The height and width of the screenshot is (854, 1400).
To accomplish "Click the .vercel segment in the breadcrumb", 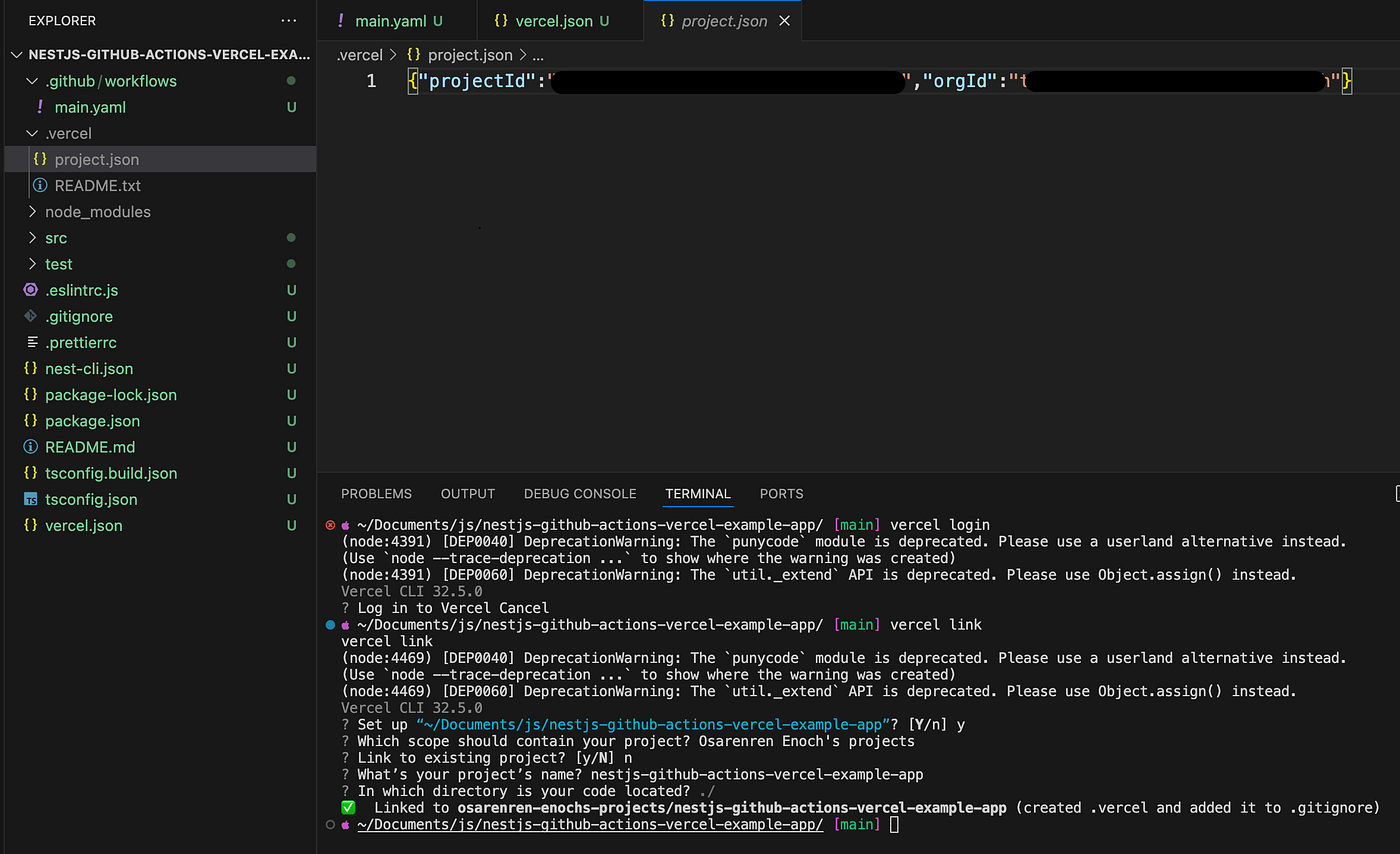I will pyautogui.click(x=359, y=55).
